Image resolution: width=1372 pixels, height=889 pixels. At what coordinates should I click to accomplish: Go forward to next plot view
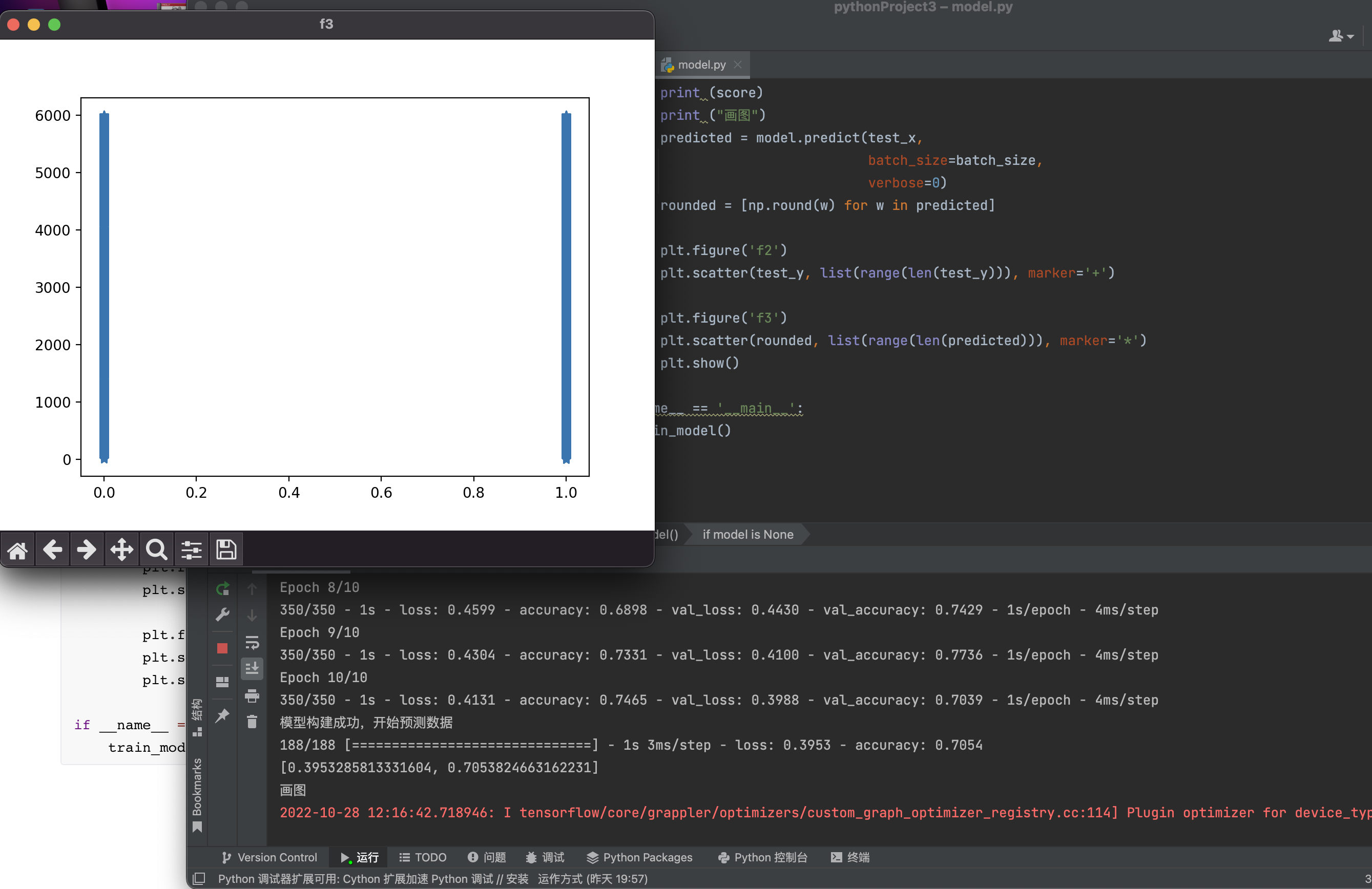87,549
